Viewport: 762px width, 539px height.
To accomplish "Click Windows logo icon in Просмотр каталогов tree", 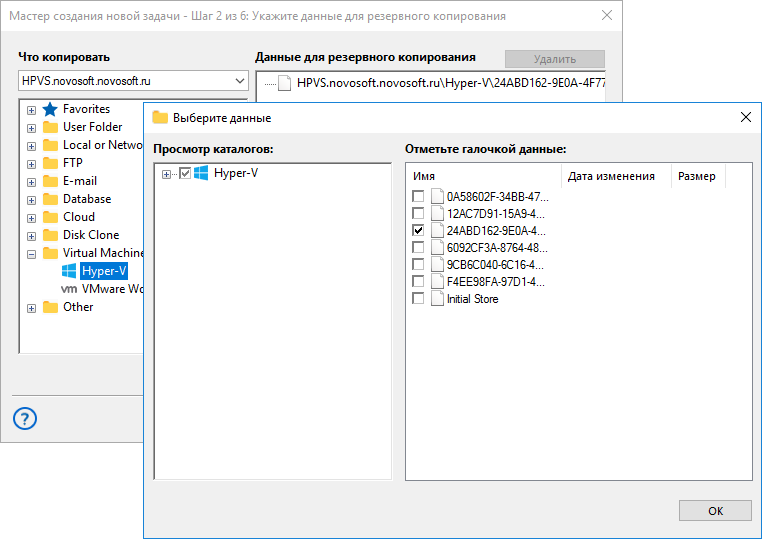I will coord(201,173).
